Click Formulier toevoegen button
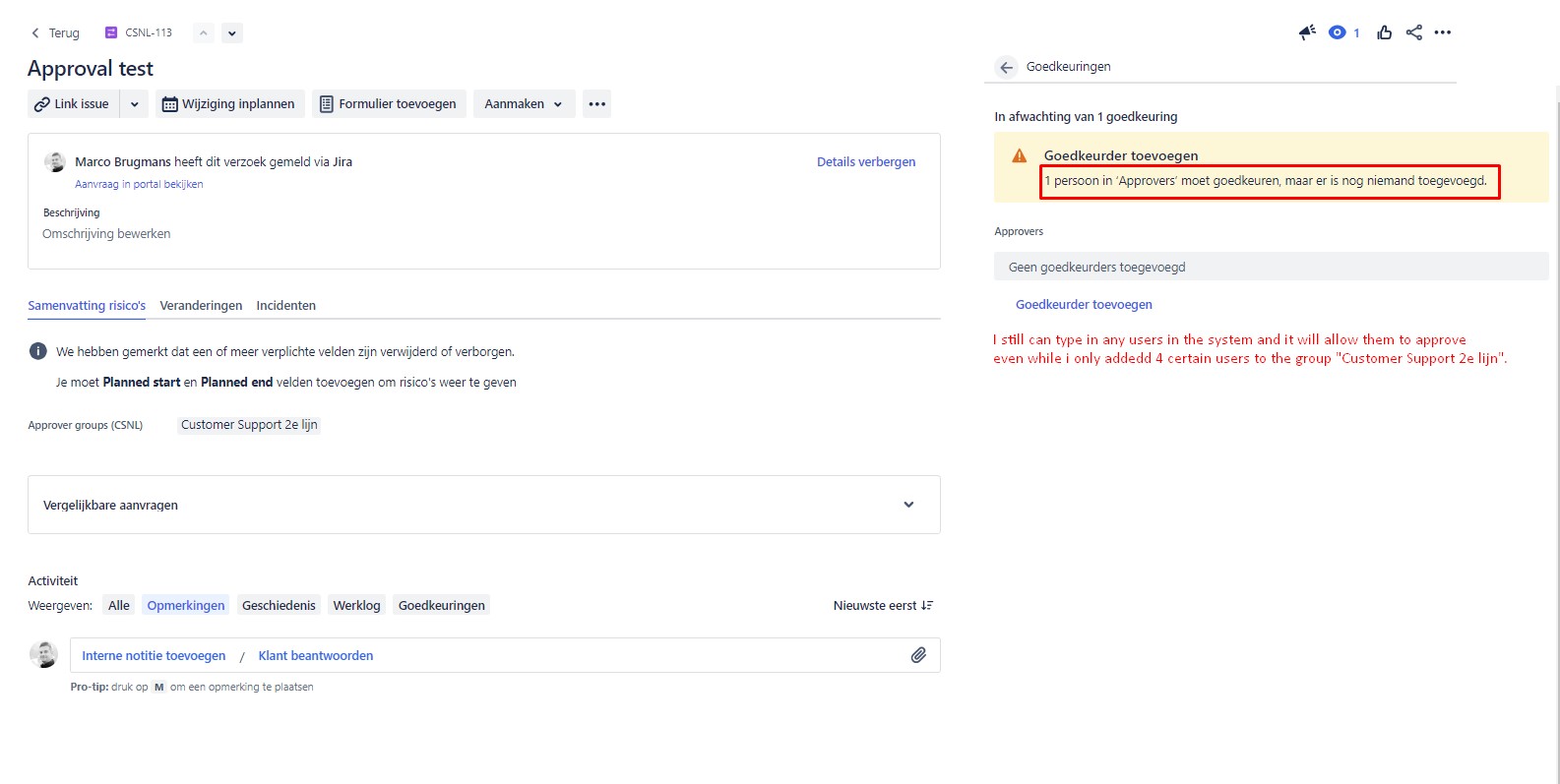This screenshot has width=1560, height=784. click(x=388, y=103)
